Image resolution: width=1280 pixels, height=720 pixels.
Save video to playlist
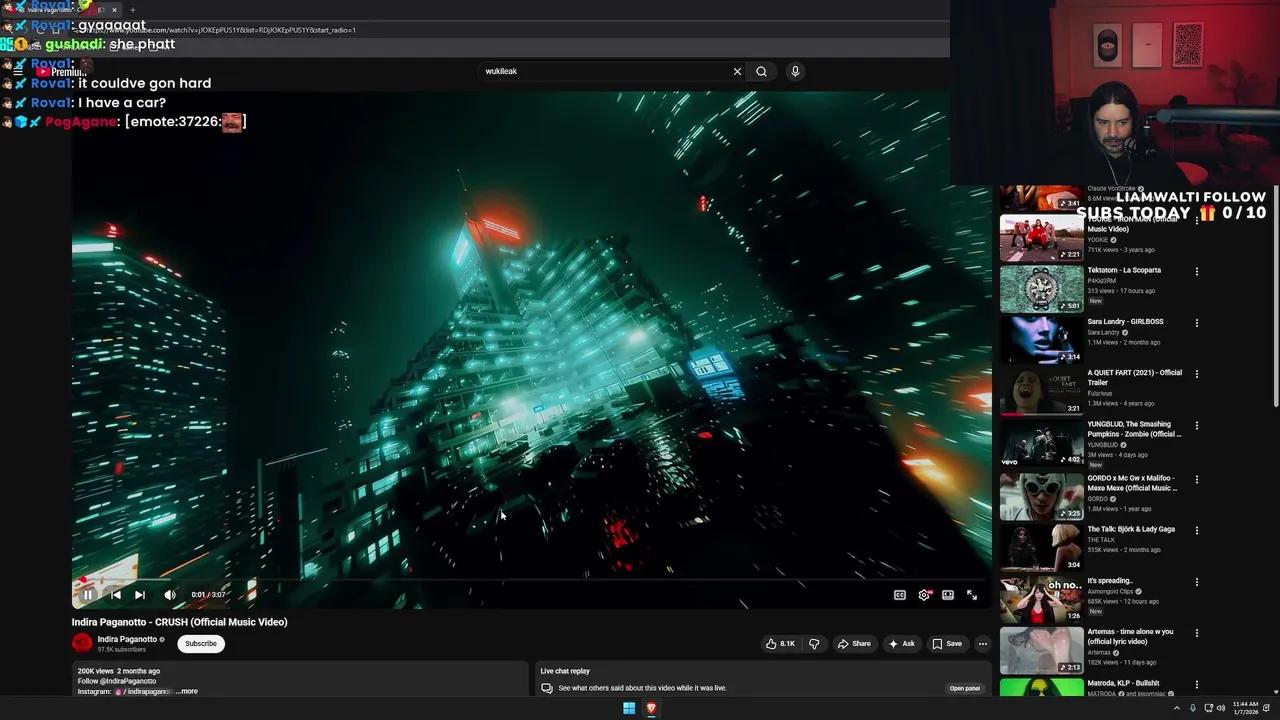[x=947, y=644]
